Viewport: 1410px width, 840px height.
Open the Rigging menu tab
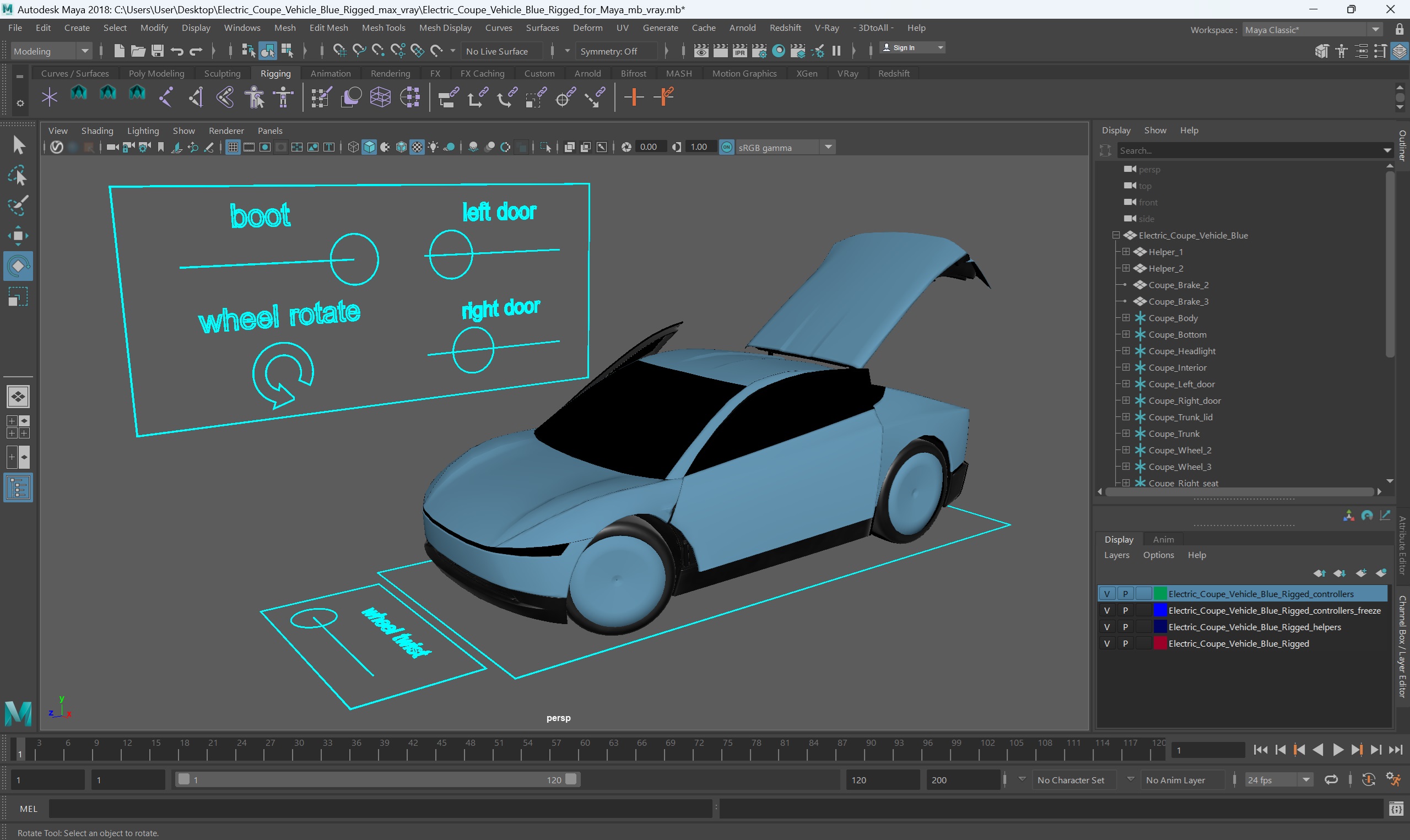[x=275, y=72]
